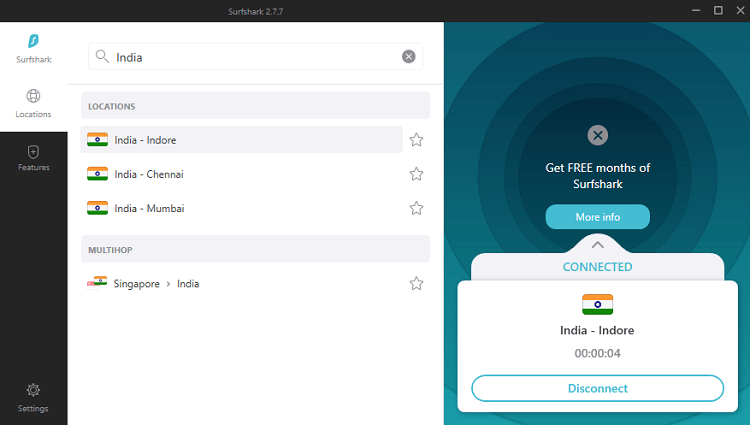Click India - Indore in connection card
This screenshot has height=425, width=750.
point(597,330)
